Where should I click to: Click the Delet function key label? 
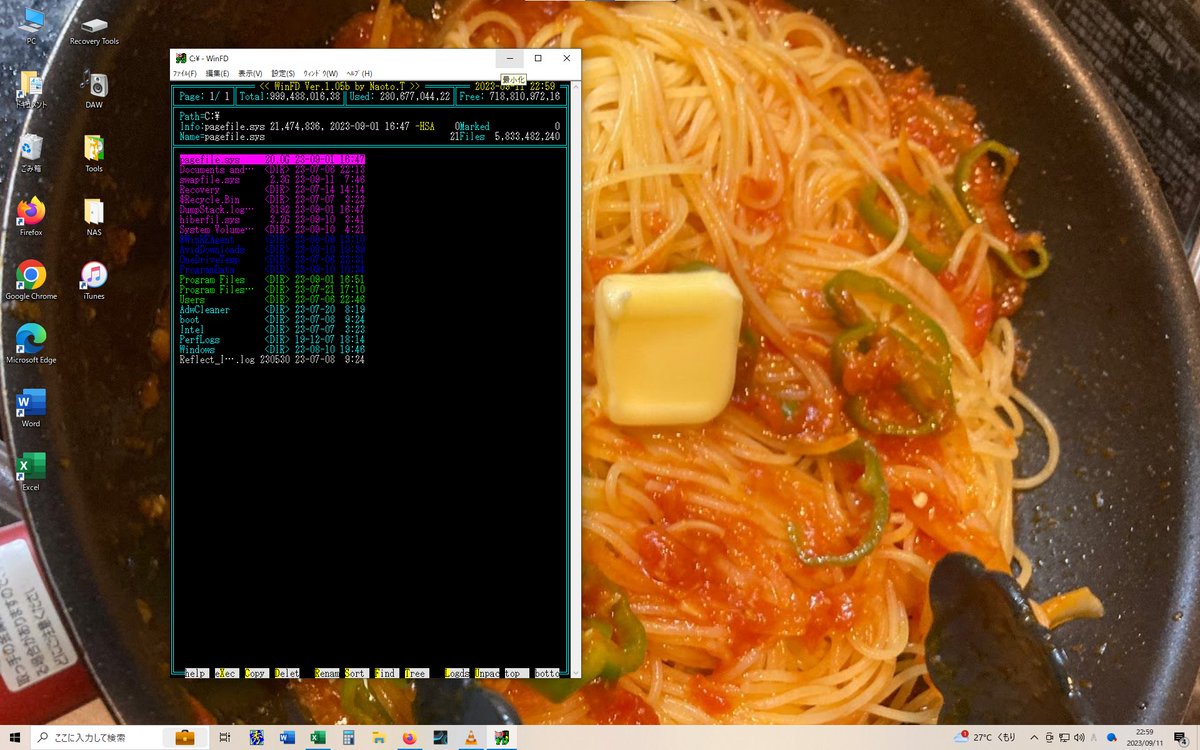tap(287, 673)
